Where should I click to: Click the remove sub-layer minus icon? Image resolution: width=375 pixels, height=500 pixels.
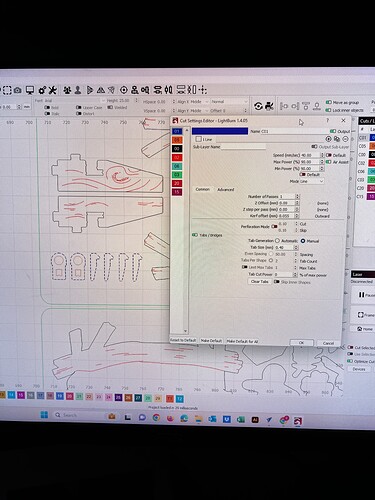coord(345,139)
